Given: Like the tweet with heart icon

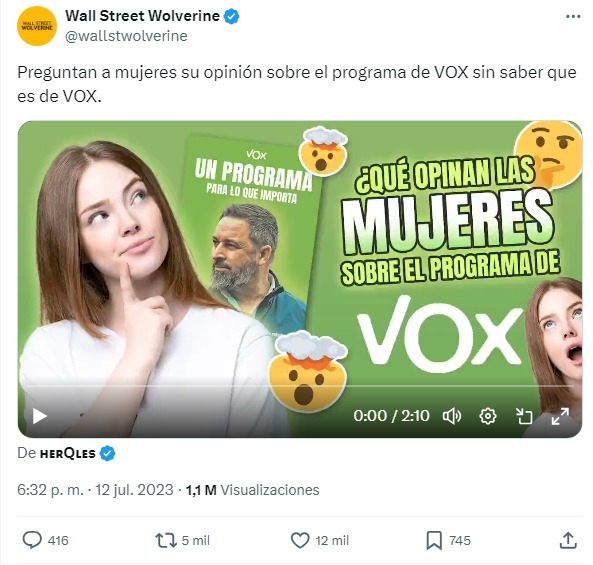Looking at the screenshot, I should point(300,540).
